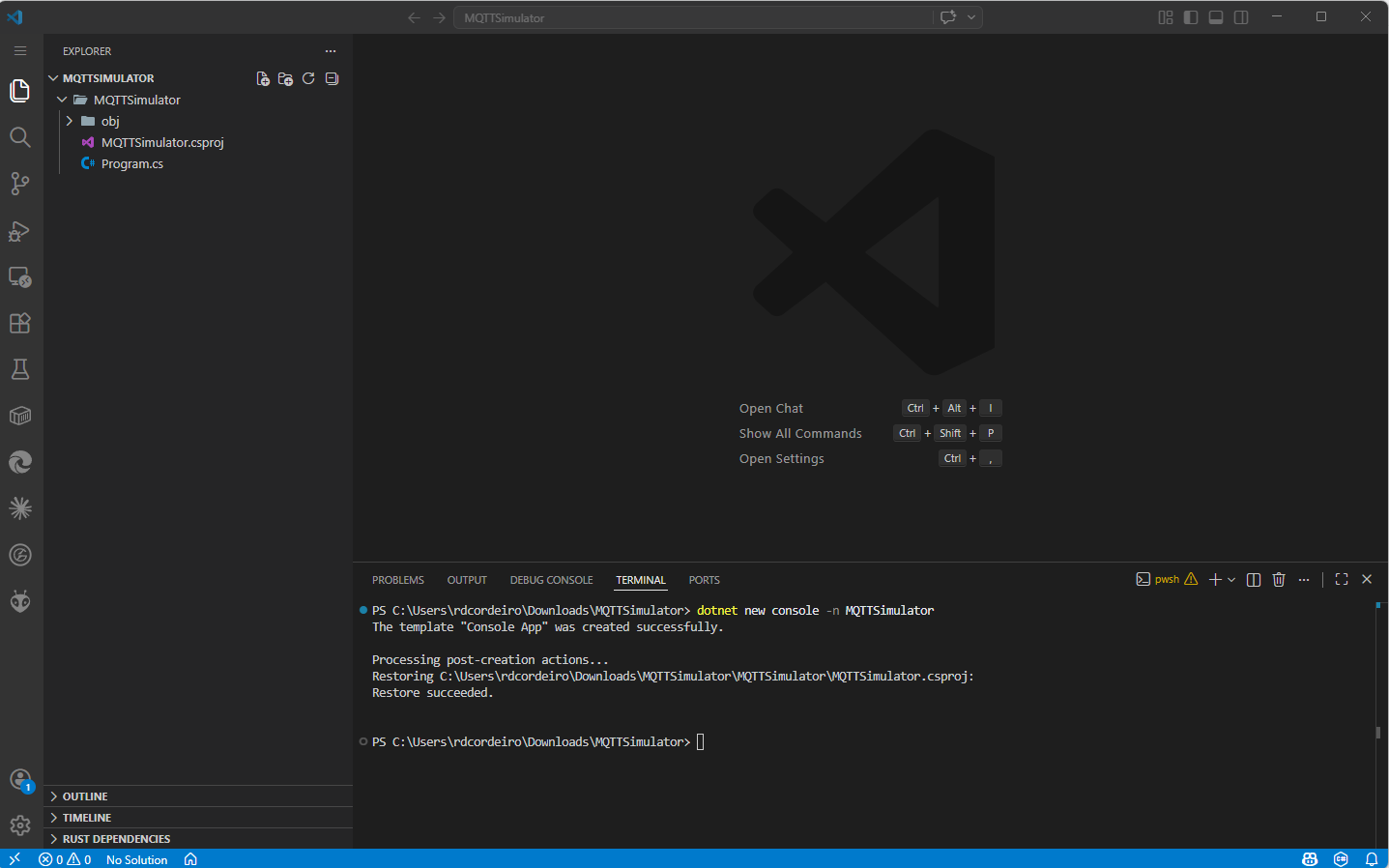Kill the terminal with the trash icon
This screenshot has height=868, width=1389.
[1279, 579]
